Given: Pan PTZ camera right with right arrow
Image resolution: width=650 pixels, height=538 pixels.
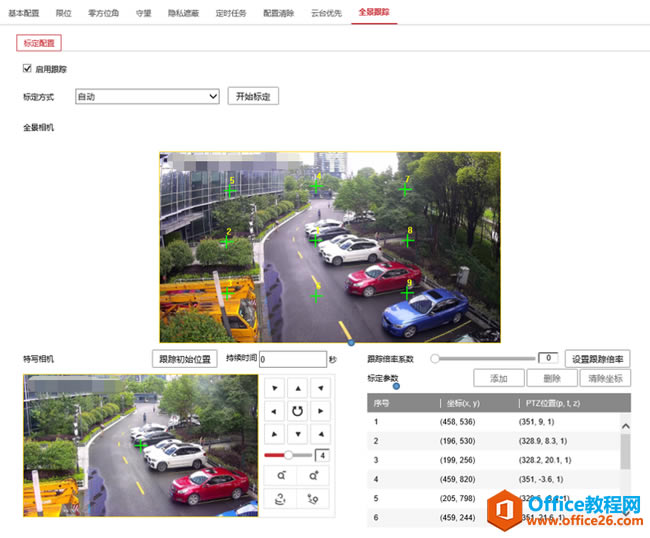Looking at the screenshot, I should 320,411.
